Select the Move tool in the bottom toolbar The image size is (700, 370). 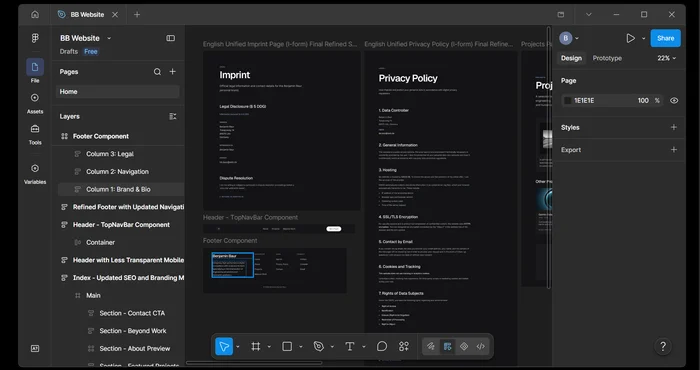point(224,346)
